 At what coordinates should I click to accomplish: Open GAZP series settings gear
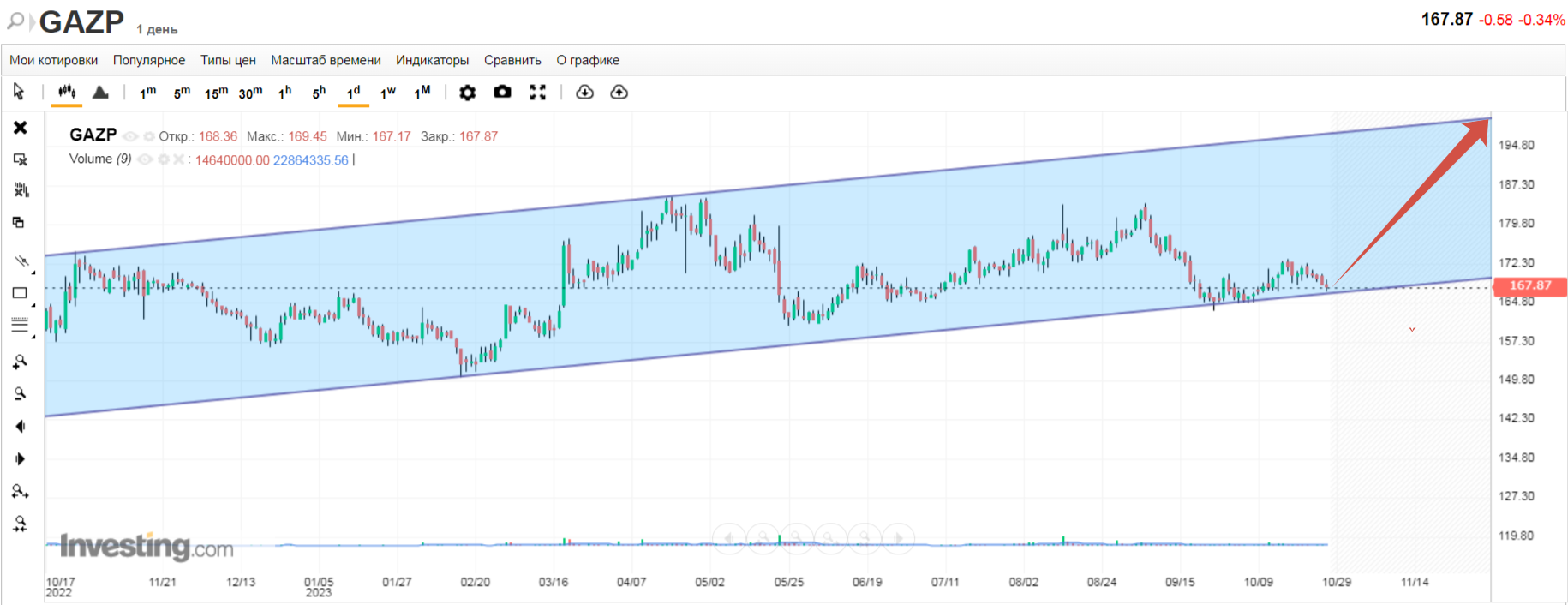(x=149, y=136)
